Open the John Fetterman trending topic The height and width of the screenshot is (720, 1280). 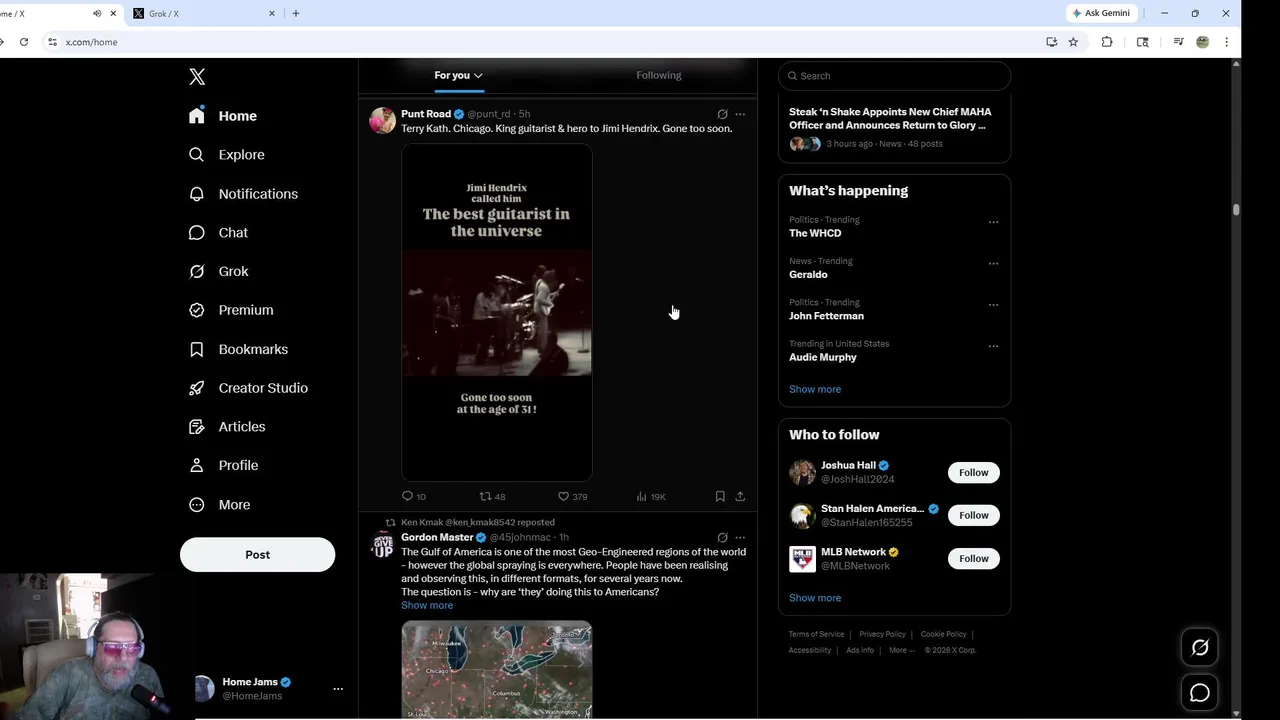pos(826,316)
